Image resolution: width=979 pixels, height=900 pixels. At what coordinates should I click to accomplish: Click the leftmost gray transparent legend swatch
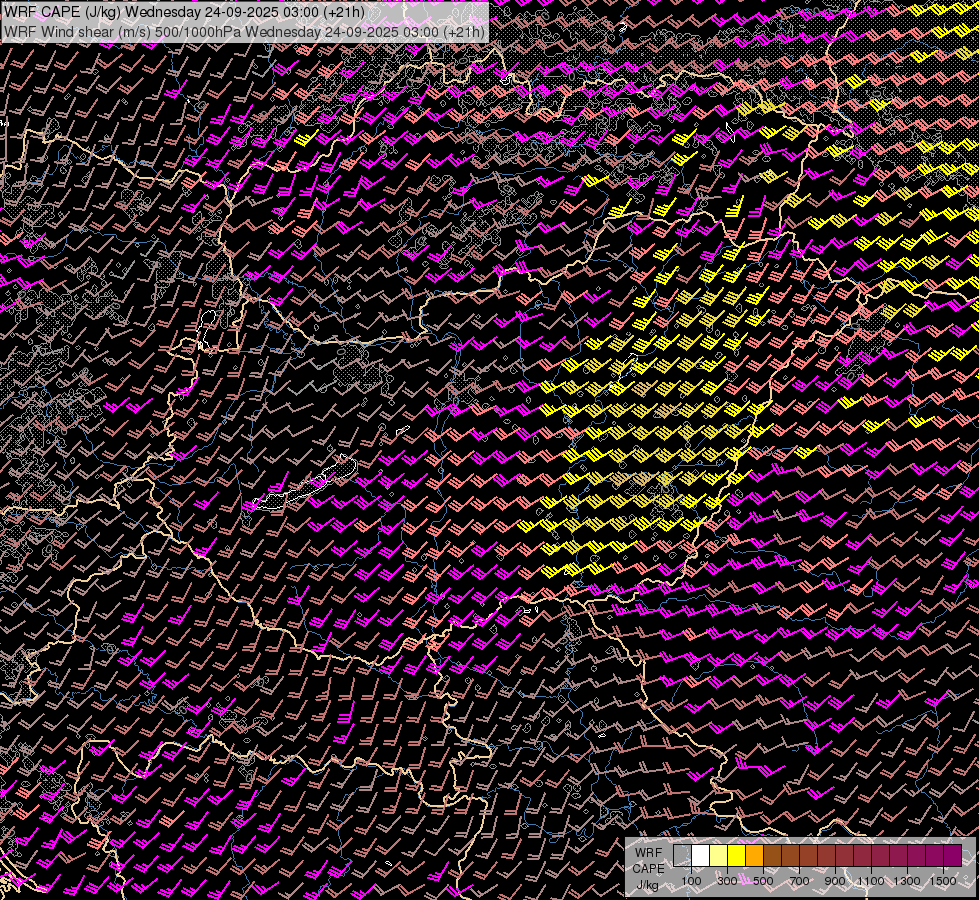682,856
